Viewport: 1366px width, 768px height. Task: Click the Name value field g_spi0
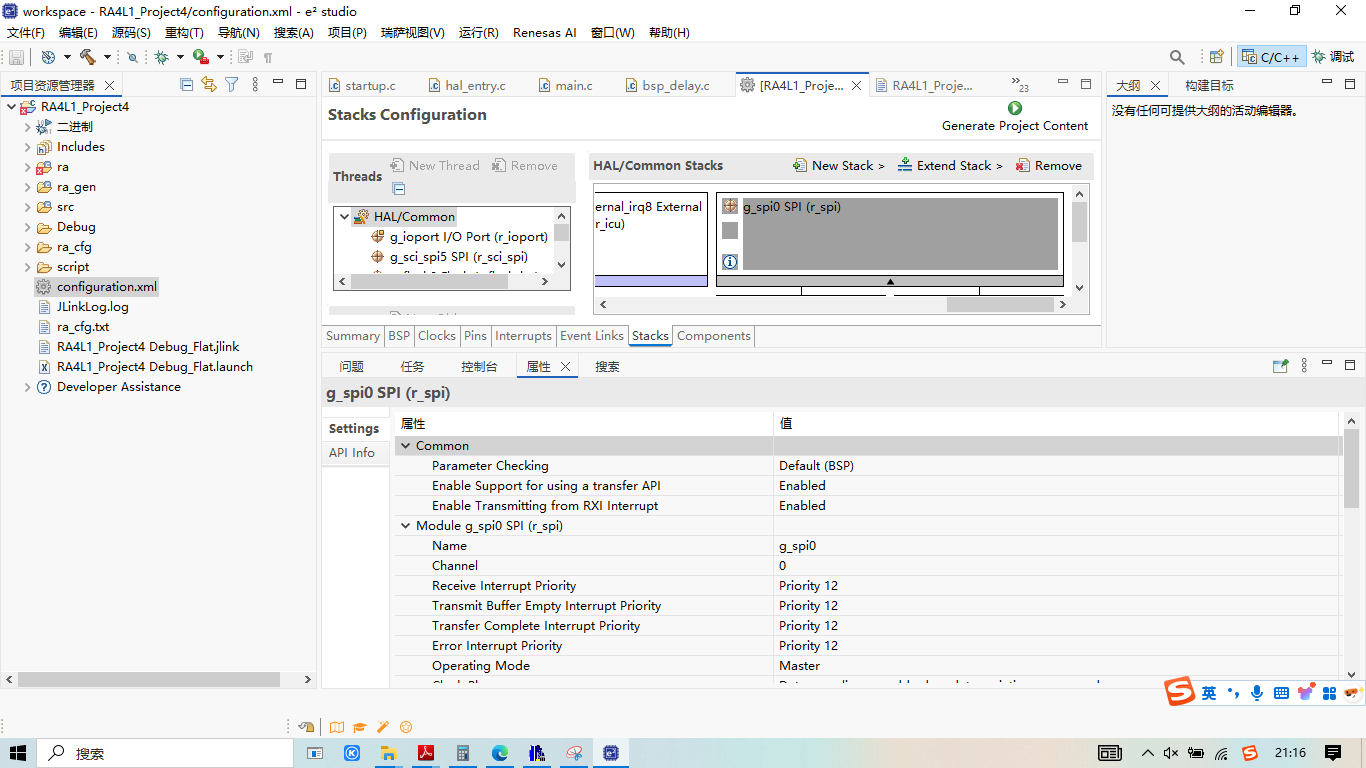(x=1057, y=546)
